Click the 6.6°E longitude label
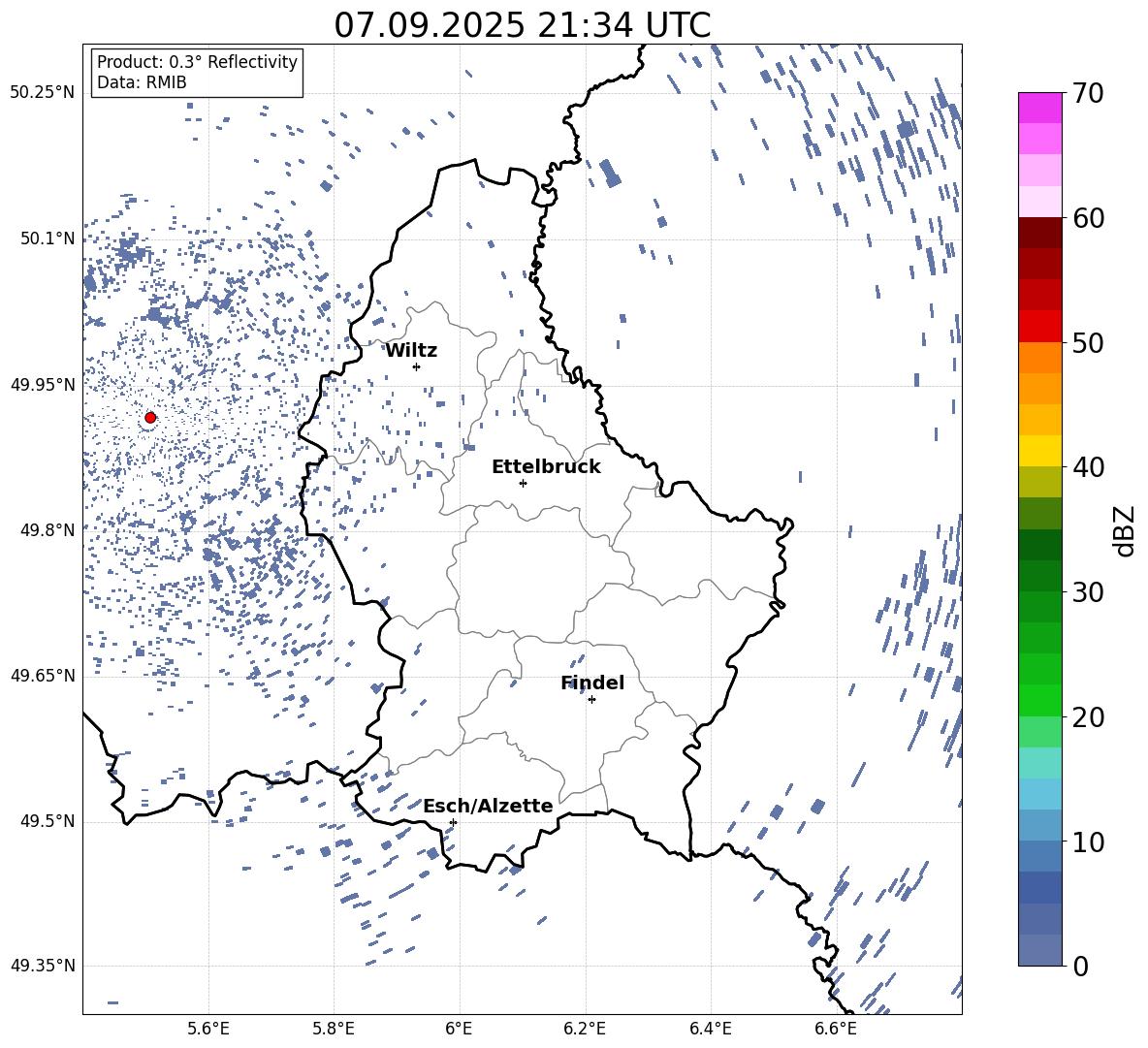This screenshot has height=1048, width=1148. [836, 1029]
